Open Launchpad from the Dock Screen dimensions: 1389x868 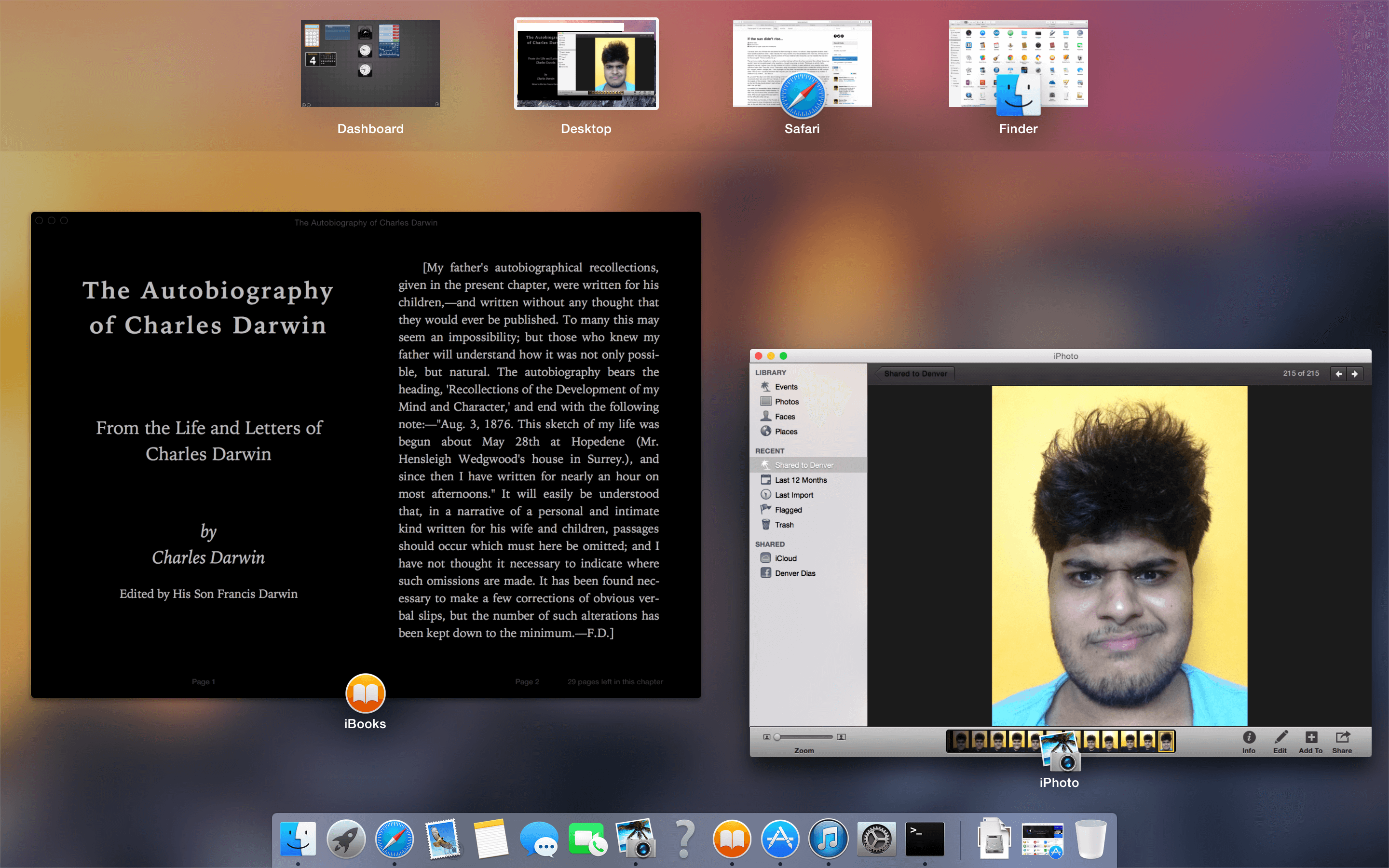(x=346, y=839)
